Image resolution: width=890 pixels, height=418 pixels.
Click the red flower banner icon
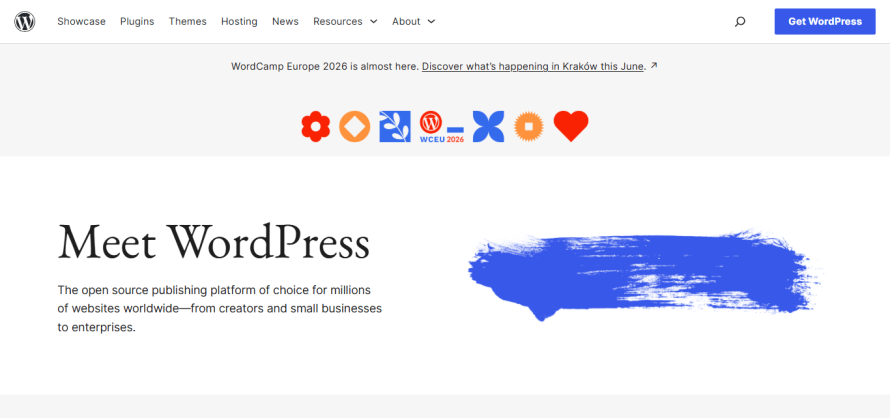pyautogui.click(x=316, y=126)
